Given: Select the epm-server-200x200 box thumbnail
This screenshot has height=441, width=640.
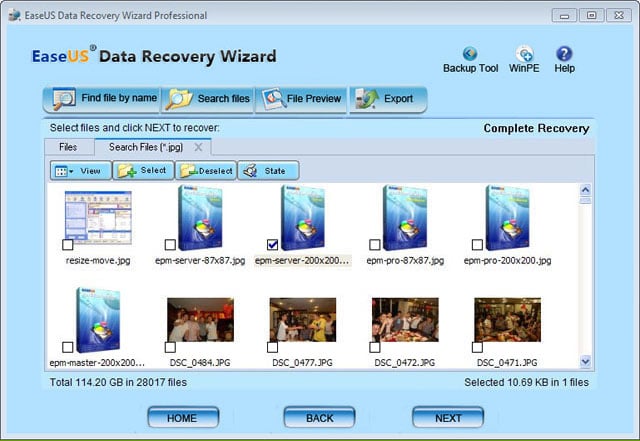Looking at the screenshot, I should click(302, 218).
